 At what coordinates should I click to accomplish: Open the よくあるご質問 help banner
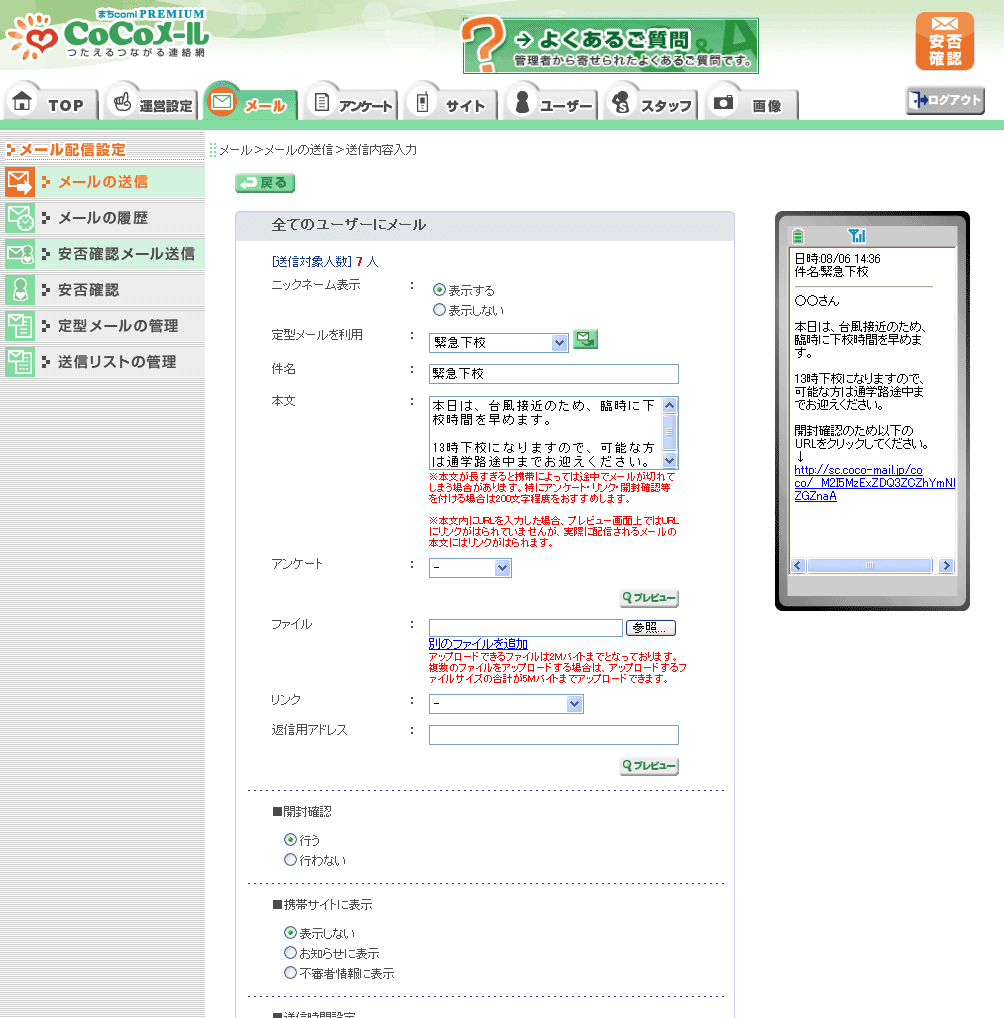tap(610, 46)
